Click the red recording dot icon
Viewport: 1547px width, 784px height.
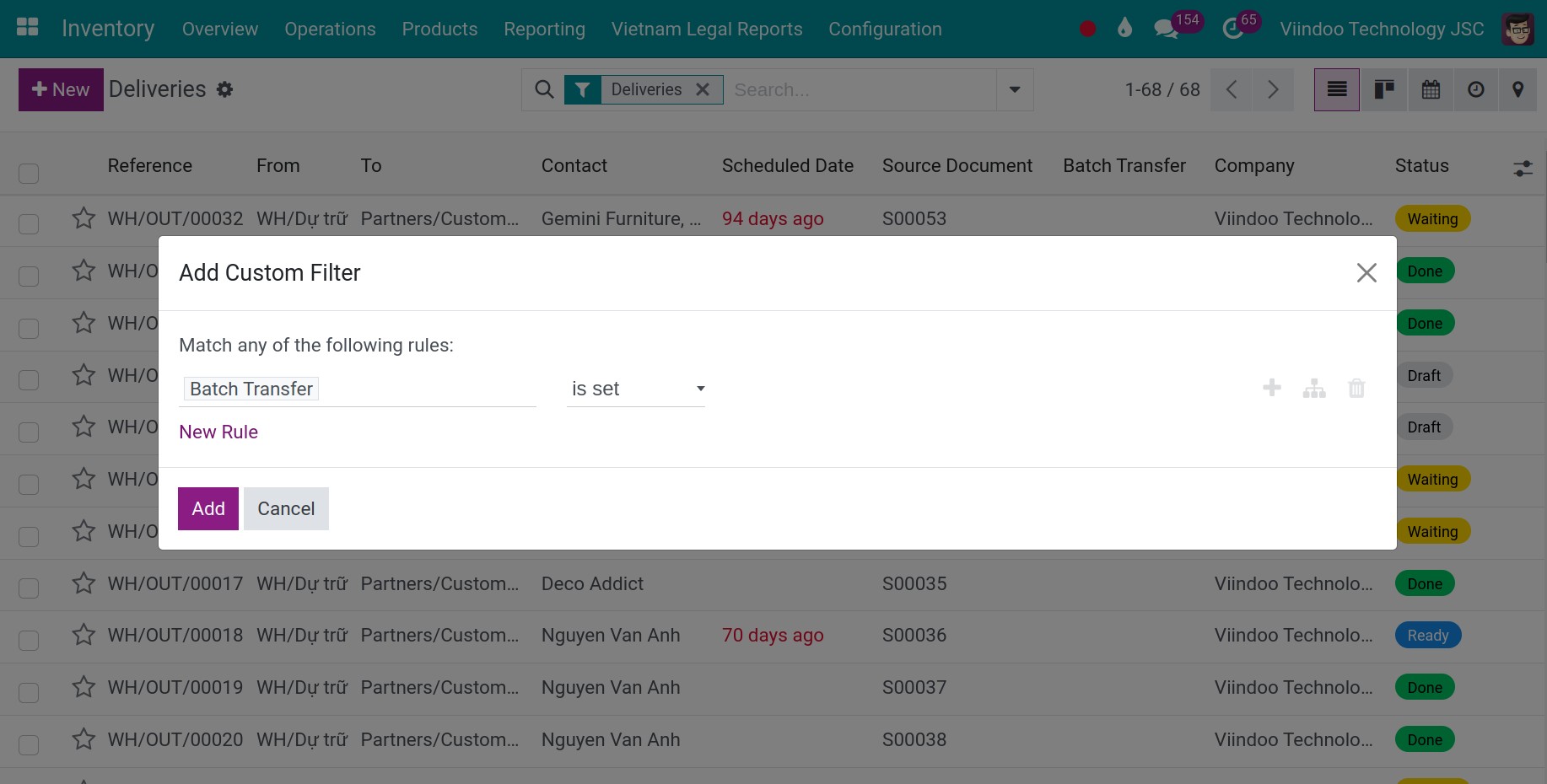pyautogui.click(x=1087, y=30)
